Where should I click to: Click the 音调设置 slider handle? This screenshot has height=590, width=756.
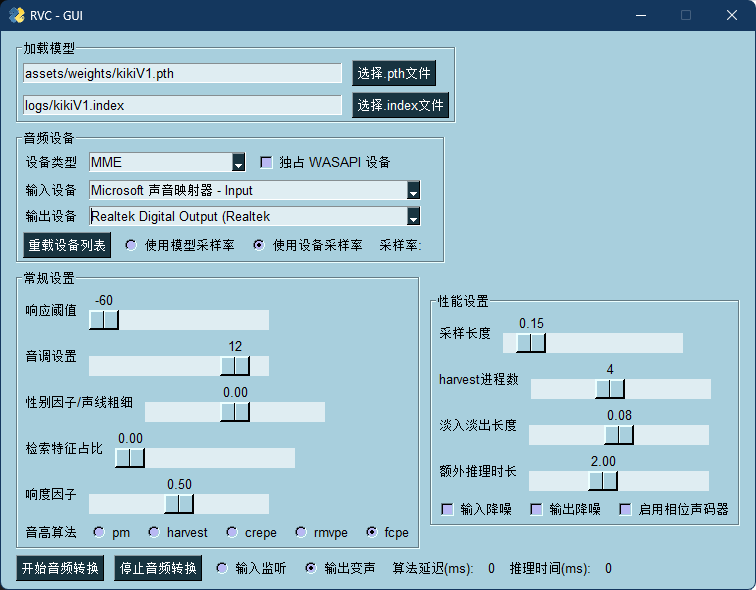point(235,366)
